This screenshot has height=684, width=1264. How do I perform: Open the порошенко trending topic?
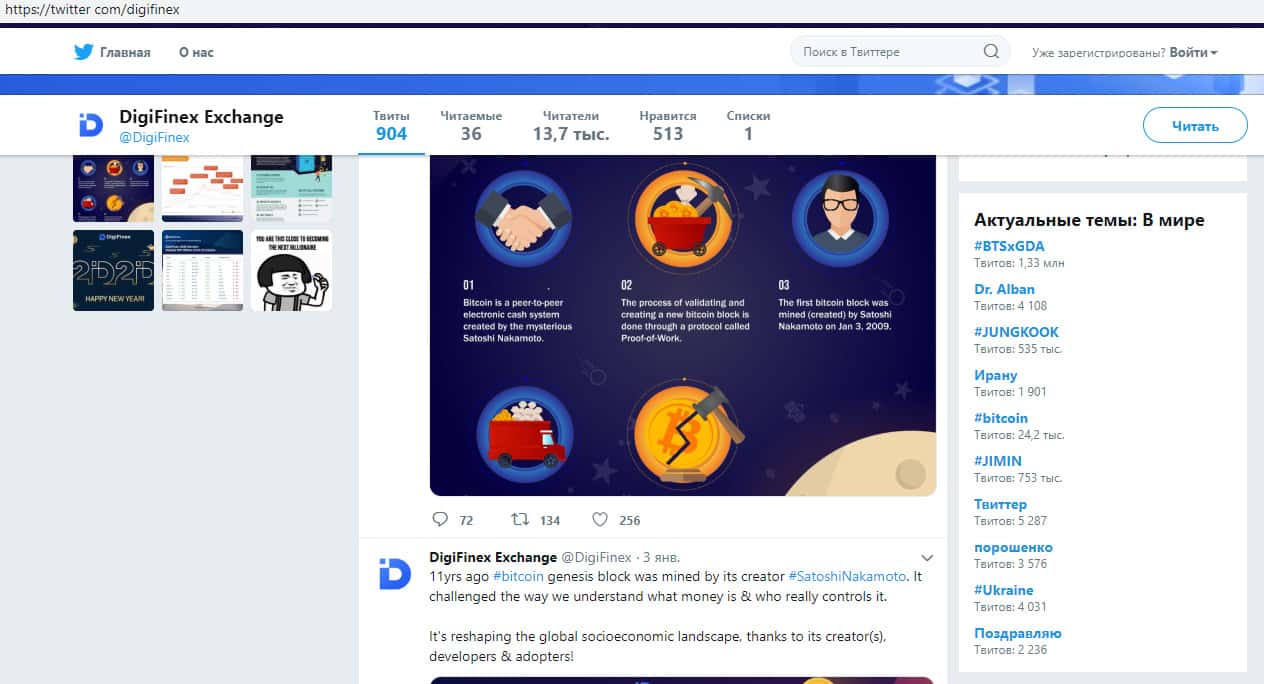[x=1013, y=547]
